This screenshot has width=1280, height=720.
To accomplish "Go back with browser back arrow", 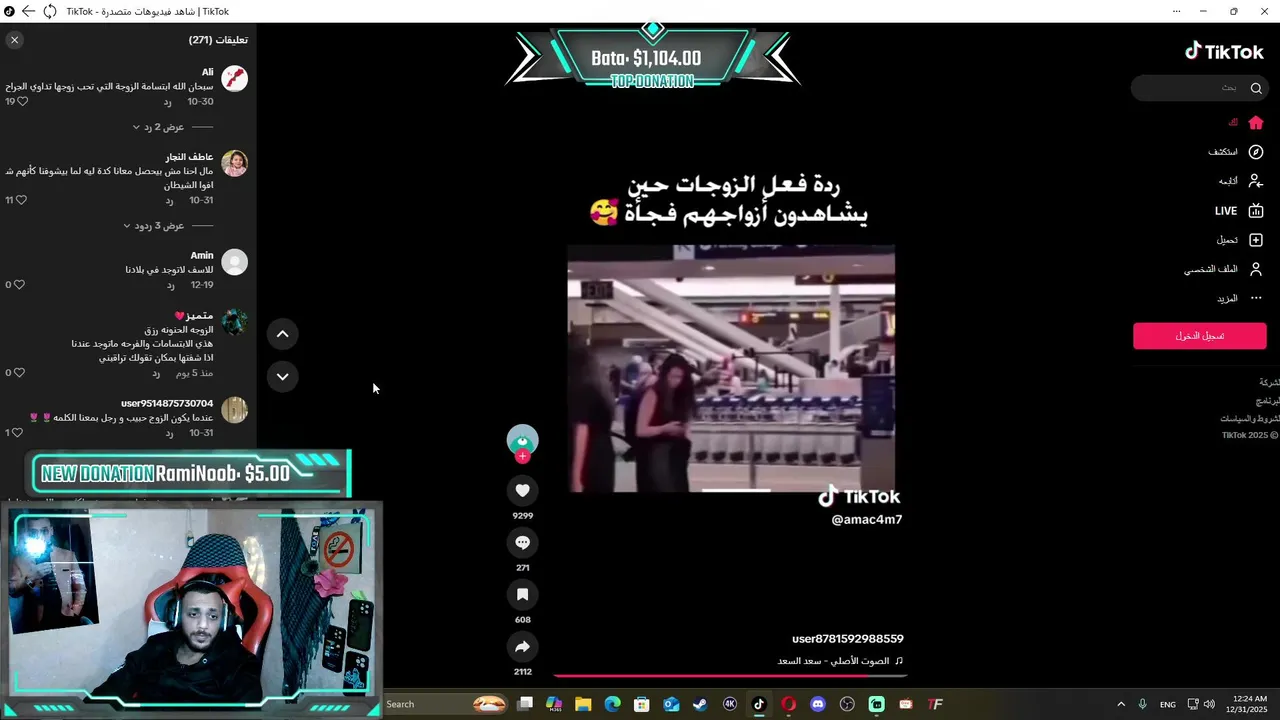I will pos(28,11).
